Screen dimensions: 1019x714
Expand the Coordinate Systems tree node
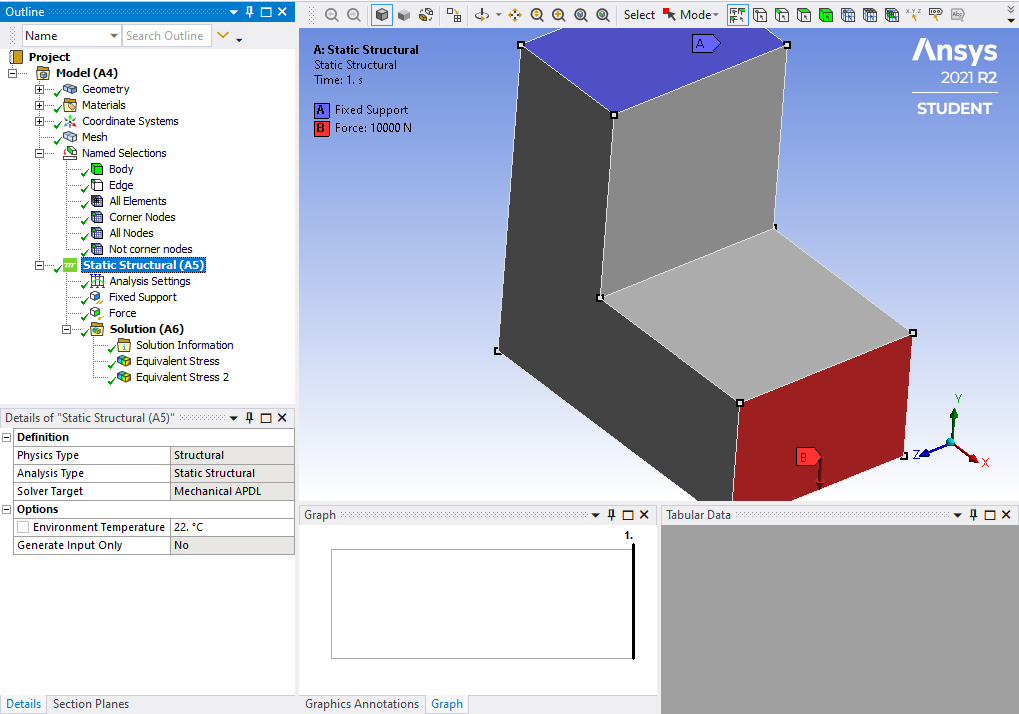coord(40,121)
